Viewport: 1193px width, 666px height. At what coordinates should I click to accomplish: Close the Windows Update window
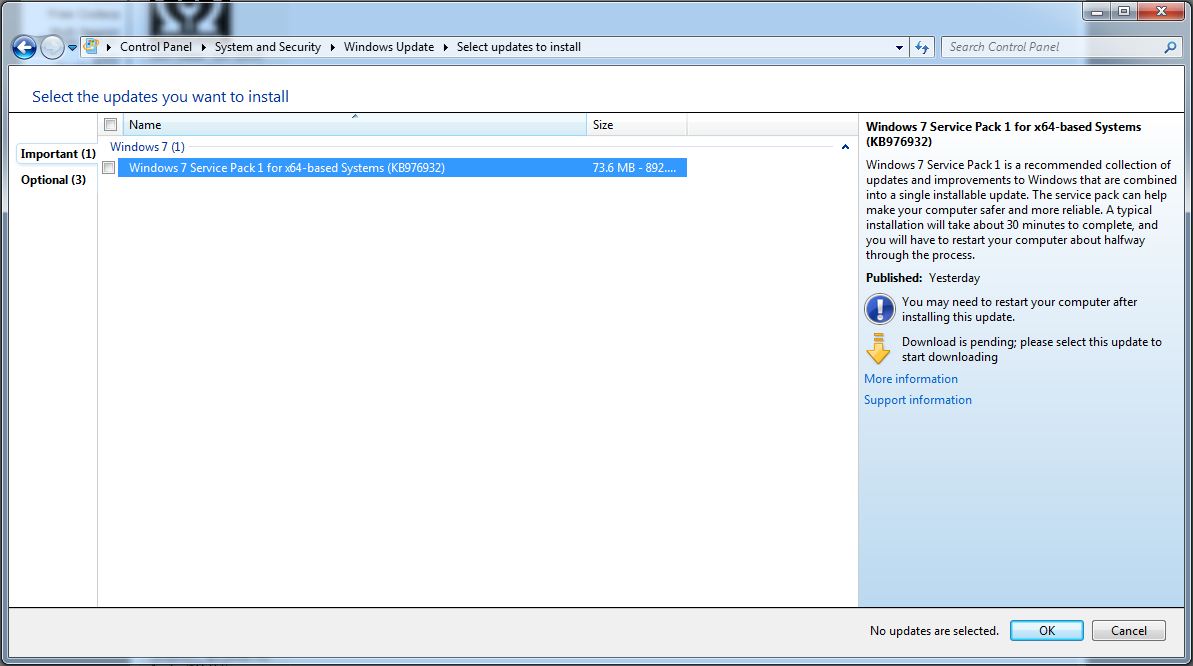(x=1162, y=11)
